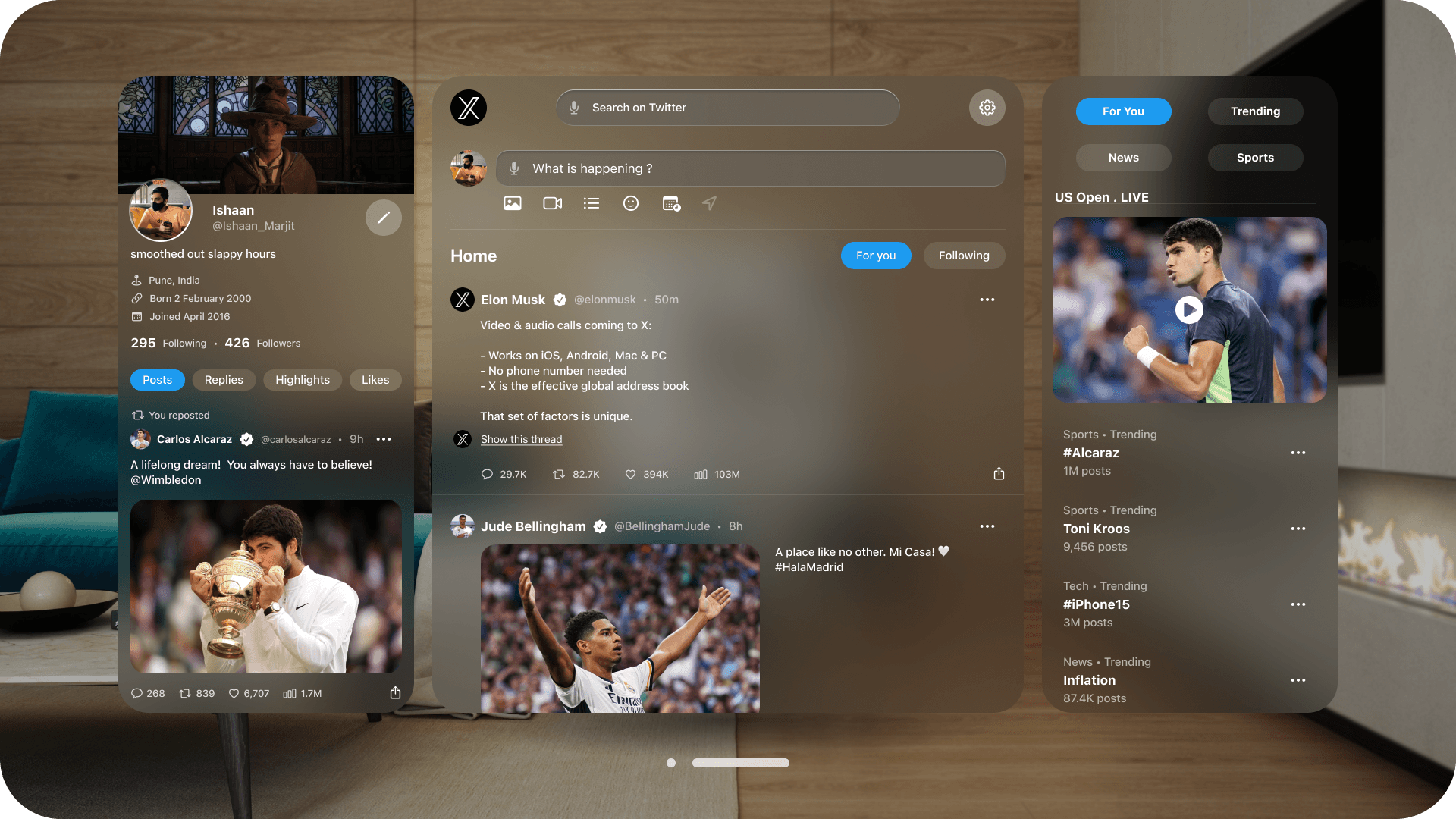Screen dimensions: 1456x819
Task: Open the Highlights profile tab
Action: [303, 380]
